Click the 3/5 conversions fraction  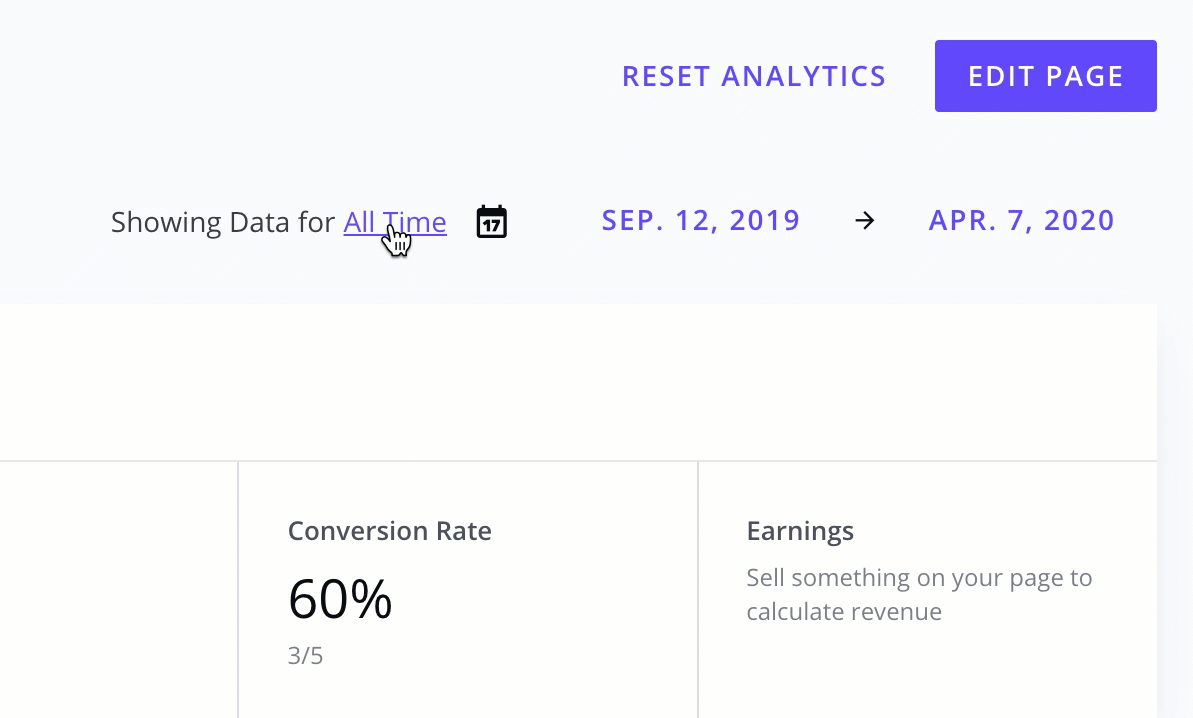(x=305, y=656)
